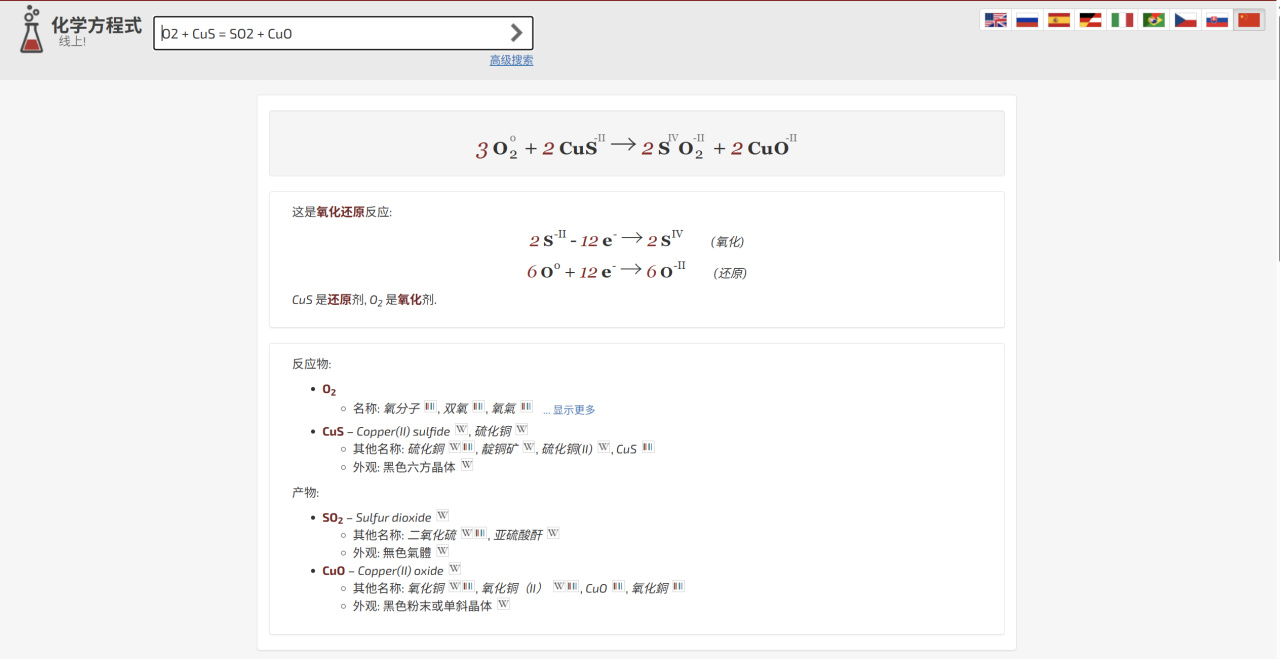The image size is (1280, 659).
Task: Click the 外观: 黑色六方晶体 appearance text
Action: (404, 466)
